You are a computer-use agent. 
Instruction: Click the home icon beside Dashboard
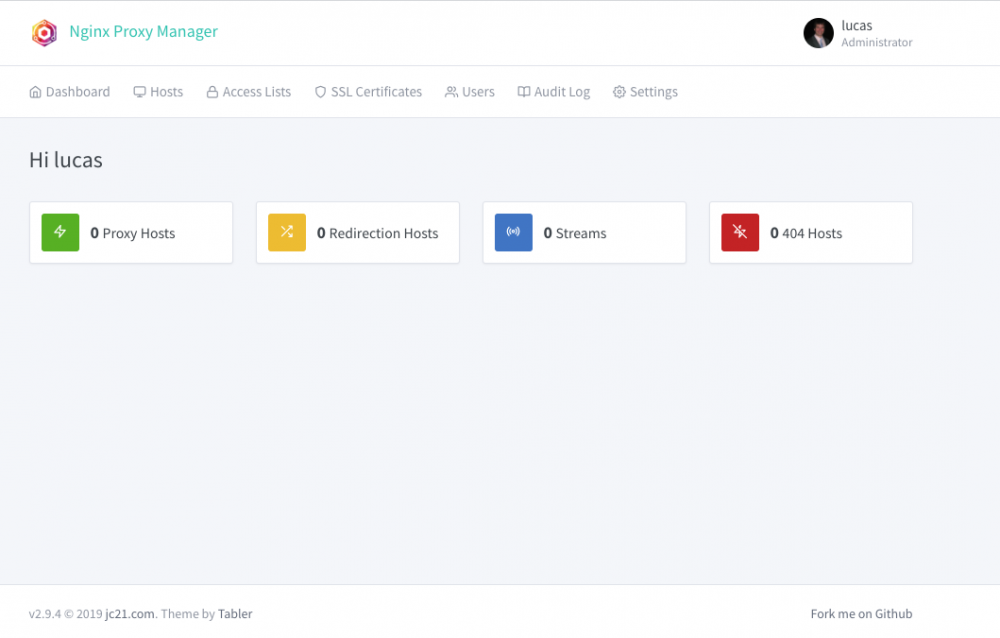click(x=36, y=92)
